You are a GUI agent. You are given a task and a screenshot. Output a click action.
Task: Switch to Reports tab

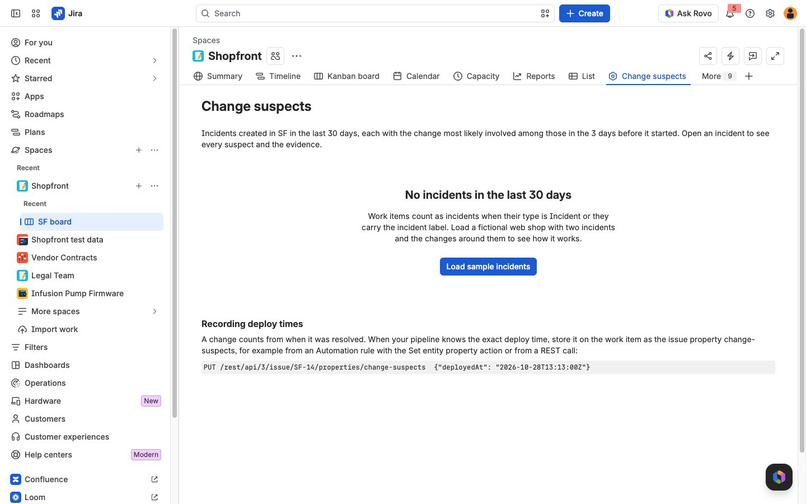click(x=534, y=76)
